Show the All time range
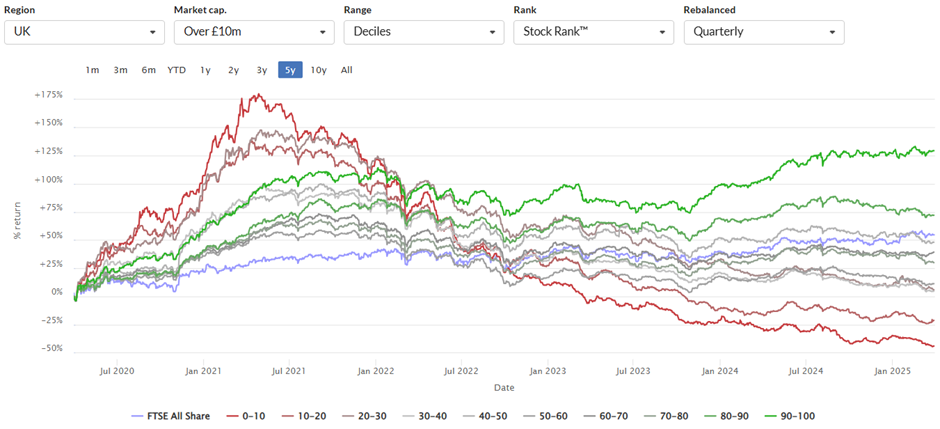This screenshot has height=429, width=940. (347, 70)
